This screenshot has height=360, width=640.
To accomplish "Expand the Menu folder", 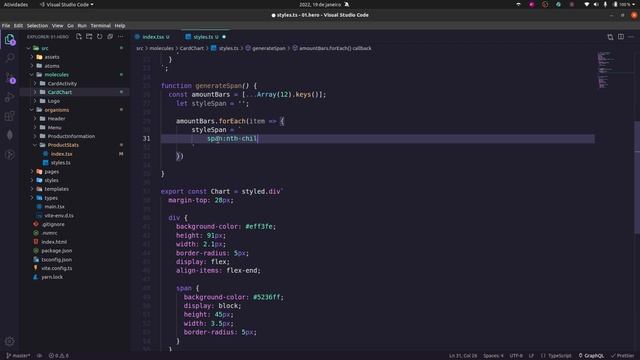I will click(x=54, y=127).
